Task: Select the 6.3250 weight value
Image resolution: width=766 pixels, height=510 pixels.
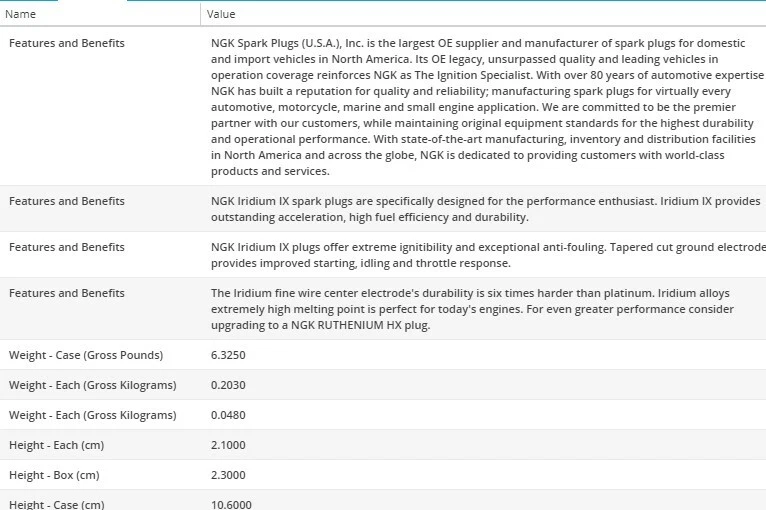Action: (228, 355)
